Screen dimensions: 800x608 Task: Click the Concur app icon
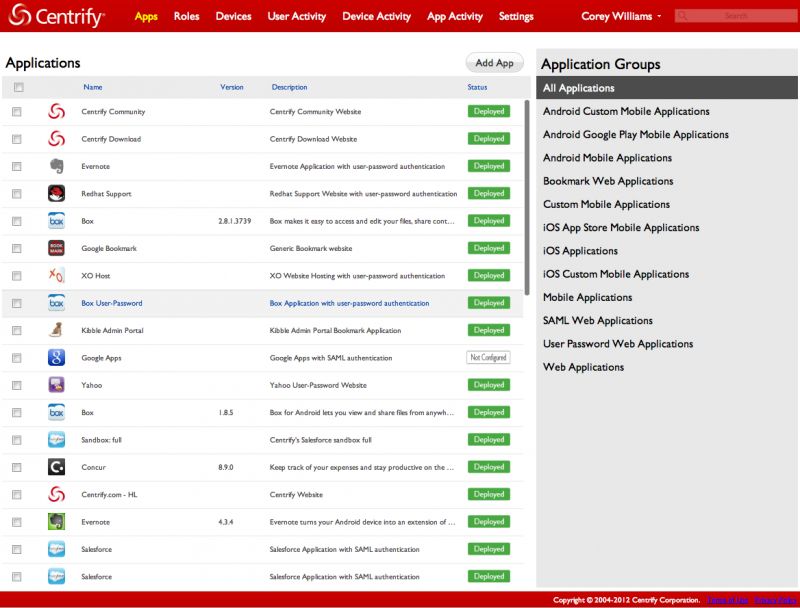[57, 466]
